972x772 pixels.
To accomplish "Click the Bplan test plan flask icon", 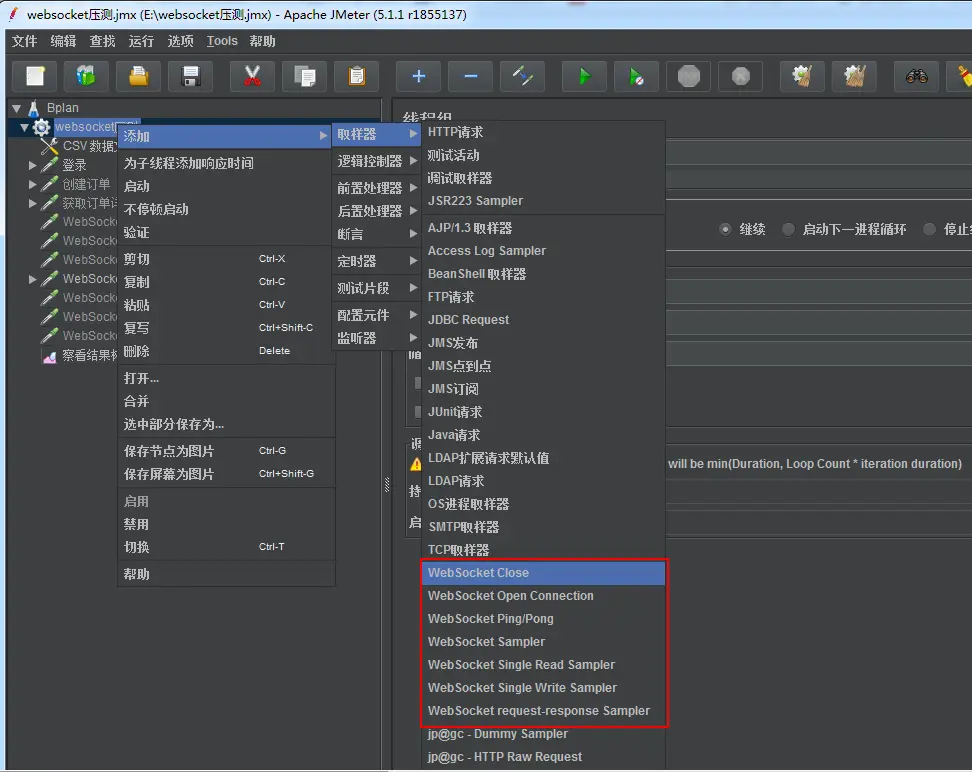I will pyautogui.click(x=34, y=108).
